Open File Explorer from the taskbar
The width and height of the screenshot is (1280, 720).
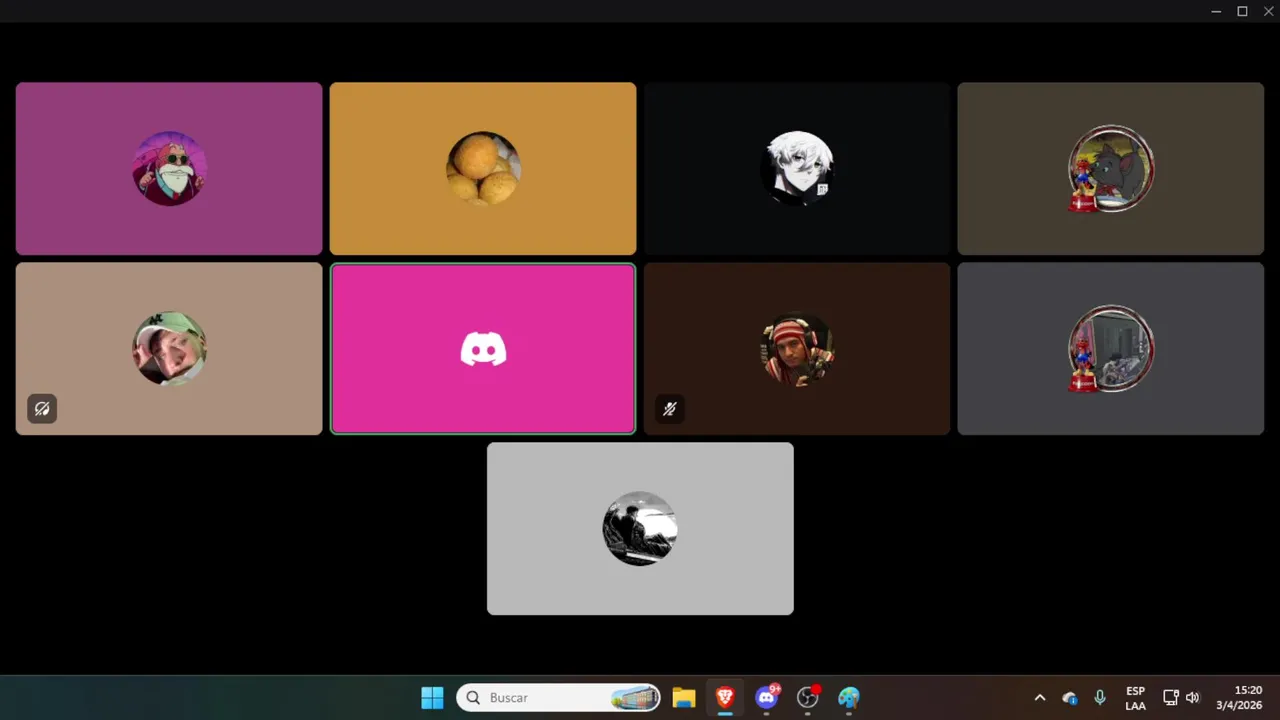tap(684, 697)
